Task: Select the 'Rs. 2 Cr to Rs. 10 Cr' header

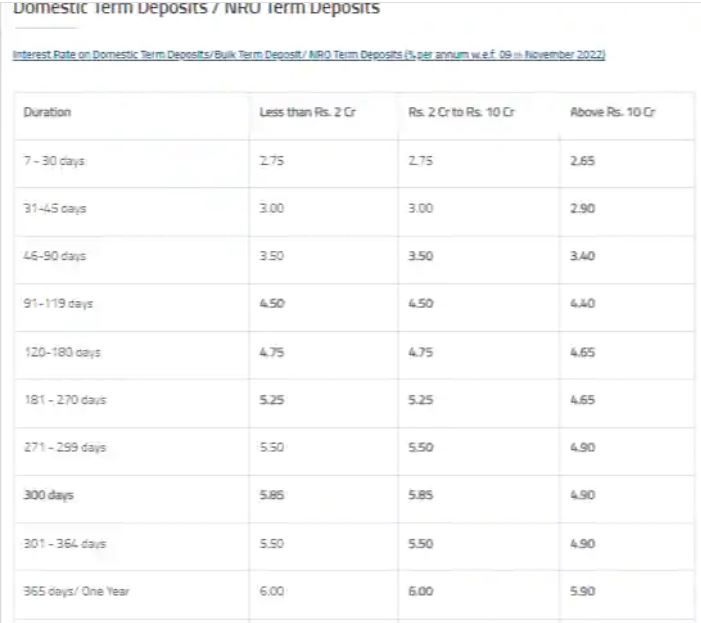Action: coord(461,112)
